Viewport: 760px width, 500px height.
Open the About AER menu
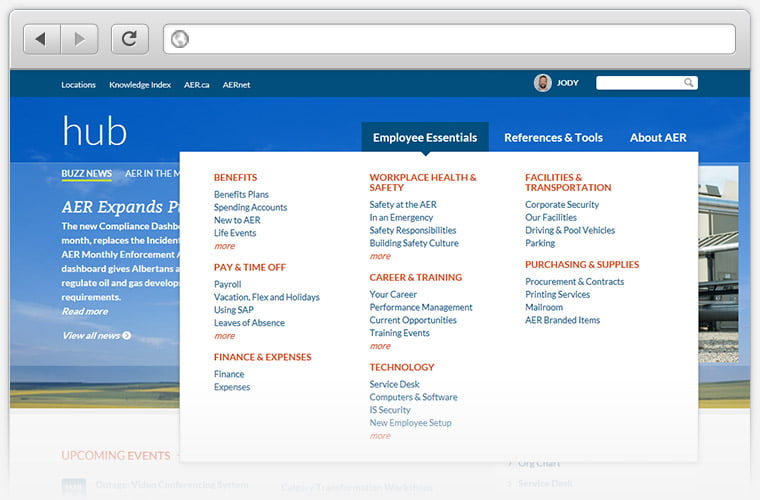658,138
